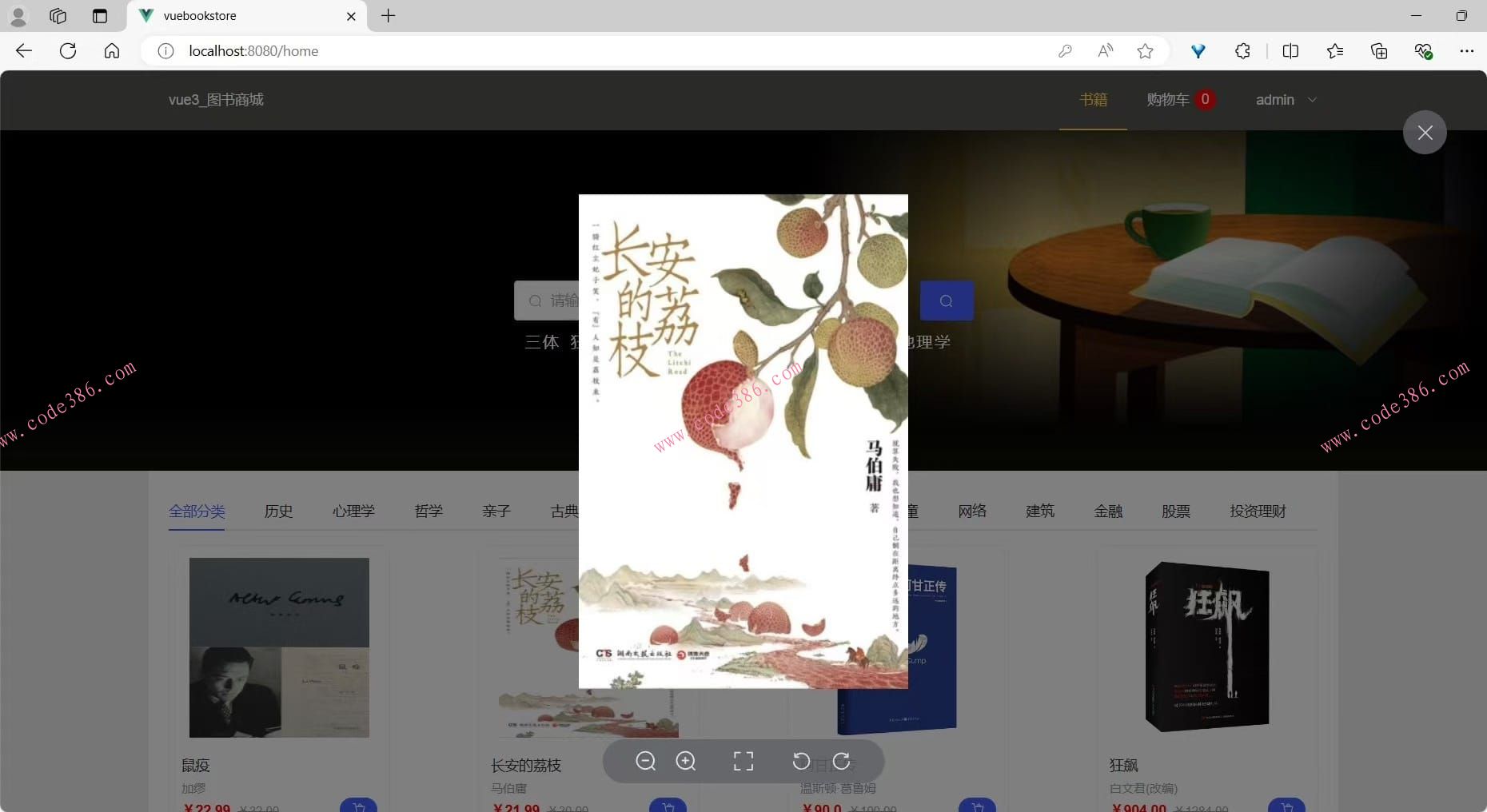
Task: Reset preview to original size
Action: tap(743, 761)
